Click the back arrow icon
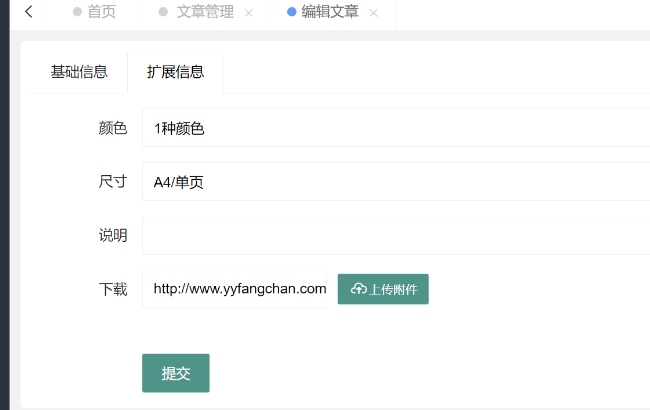 28,12
